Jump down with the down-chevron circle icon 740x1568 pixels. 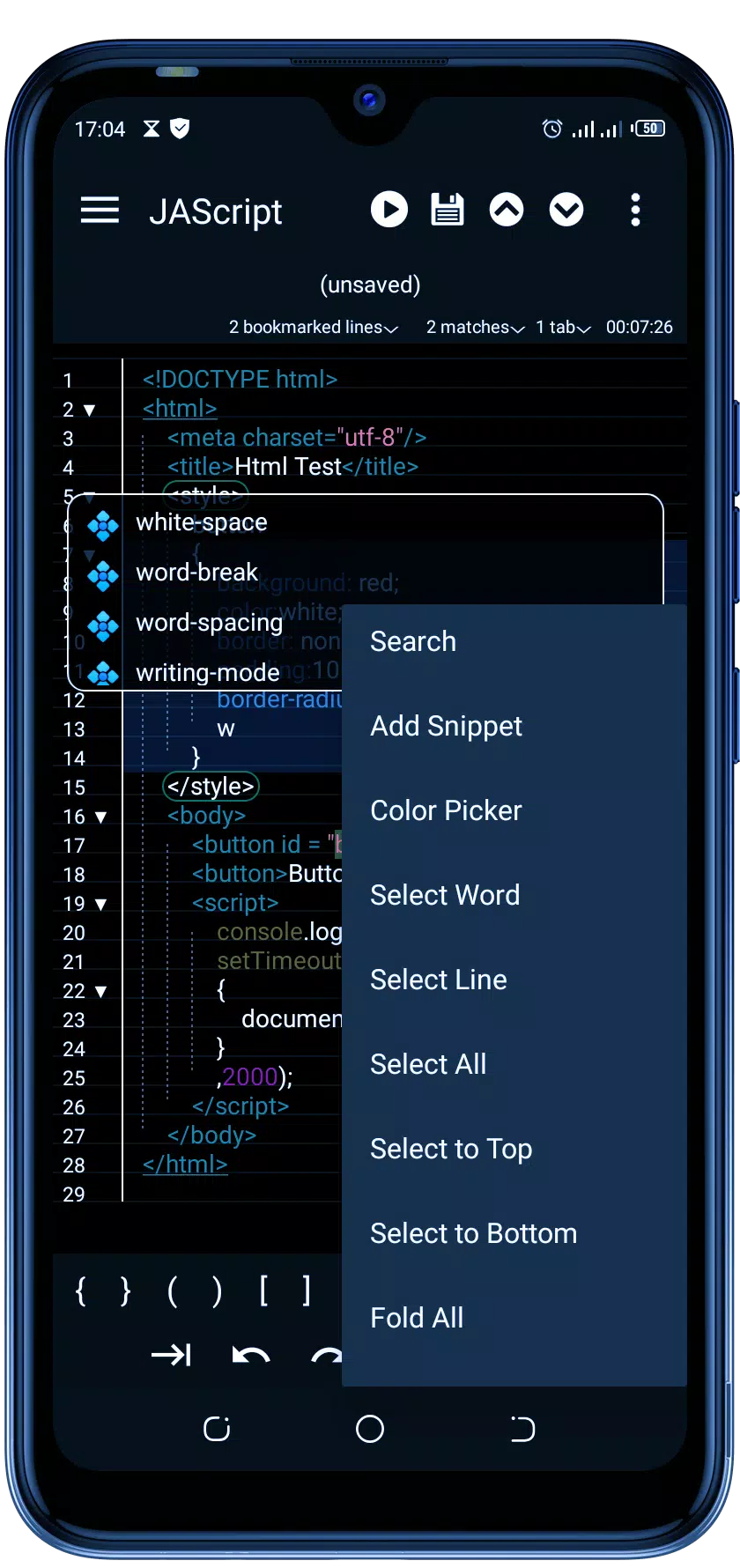click(566, 211)
